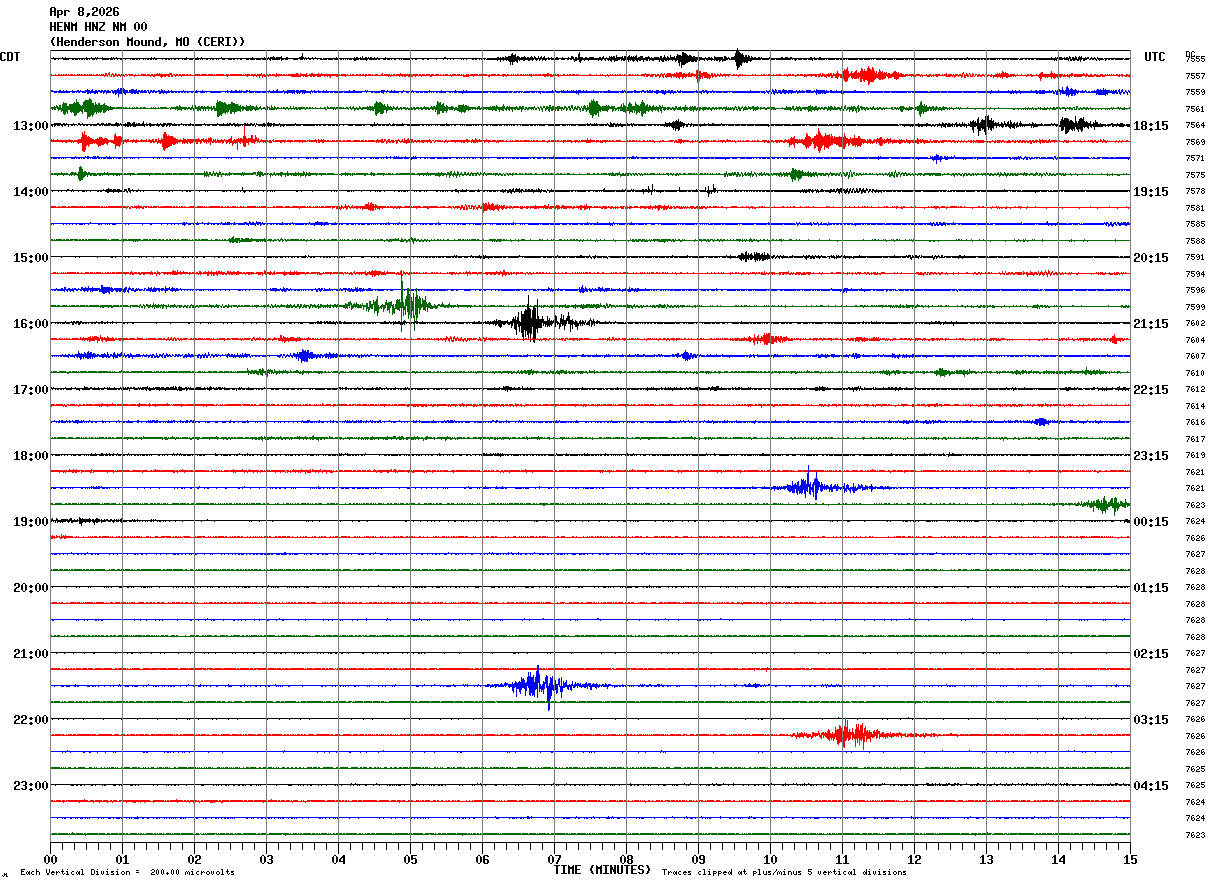Click the UTC timezone label
The width and height of the screenshot is (1210, 886).
pos(1155,57)
